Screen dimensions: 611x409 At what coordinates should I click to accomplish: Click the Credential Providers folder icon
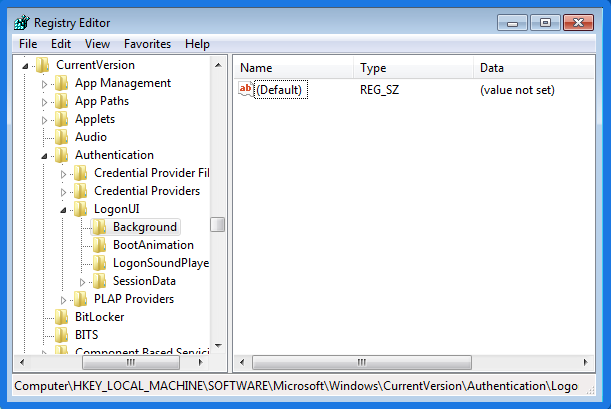(x=81, y=191)
